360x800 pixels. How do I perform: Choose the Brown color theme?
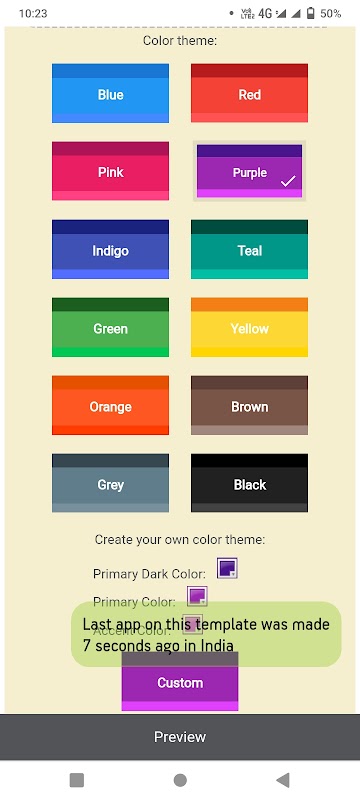coord(249,405)
